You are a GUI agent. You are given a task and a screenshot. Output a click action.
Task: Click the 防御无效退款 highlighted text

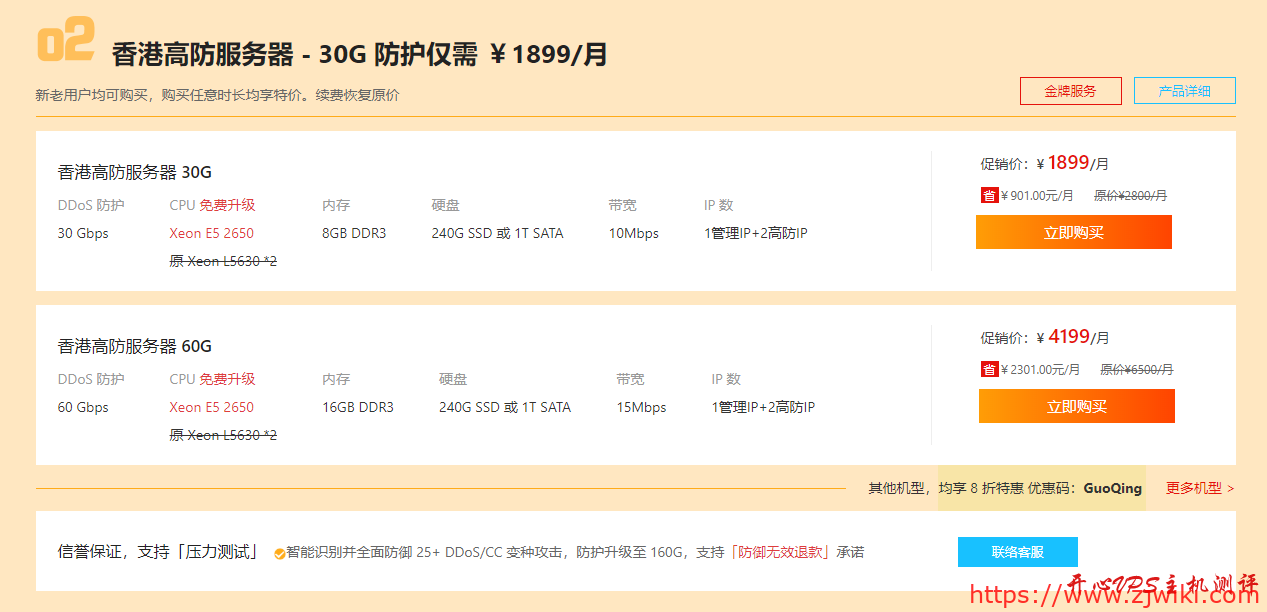[781, 552]
